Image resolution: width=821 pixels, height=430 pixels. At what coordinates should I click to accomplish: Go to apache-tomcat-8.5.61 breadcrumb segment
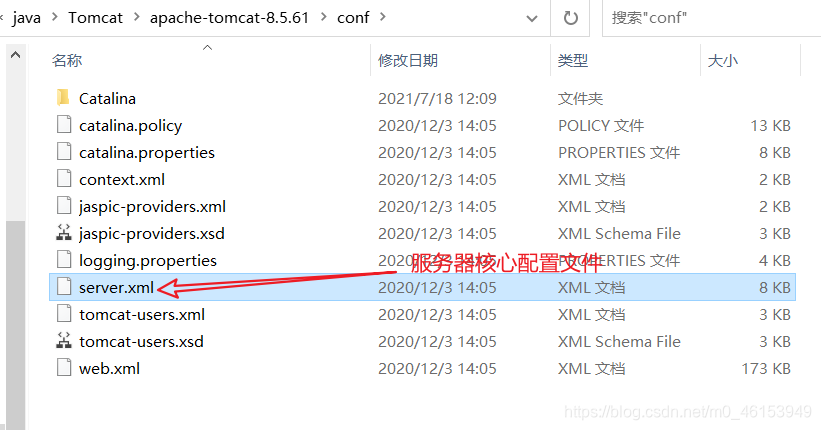point(229,18)
